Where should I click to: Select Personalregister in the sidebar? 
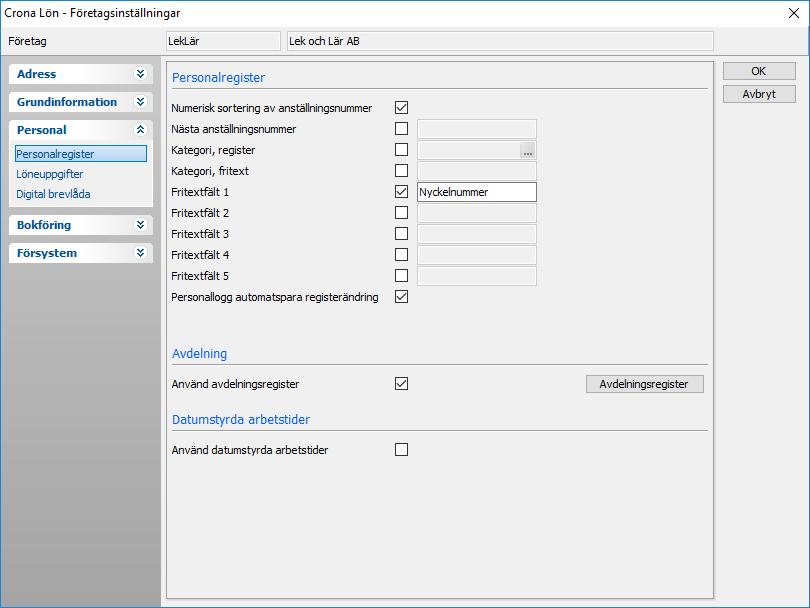pos(81,154)
